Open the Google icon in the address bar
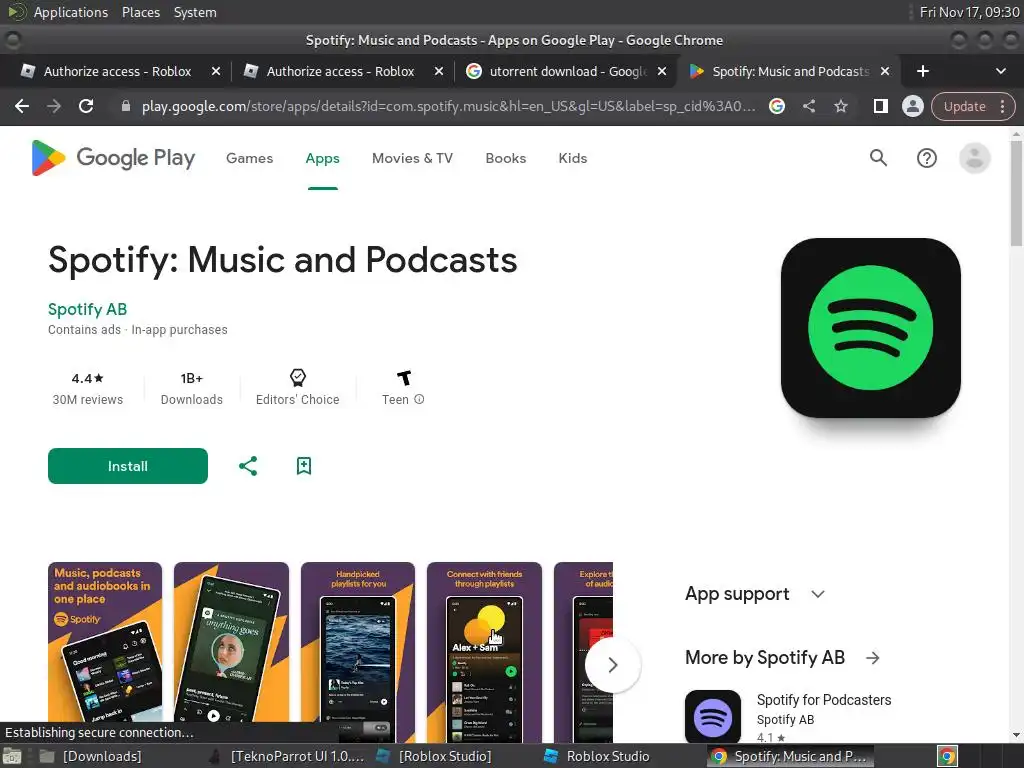 (776, 106)
